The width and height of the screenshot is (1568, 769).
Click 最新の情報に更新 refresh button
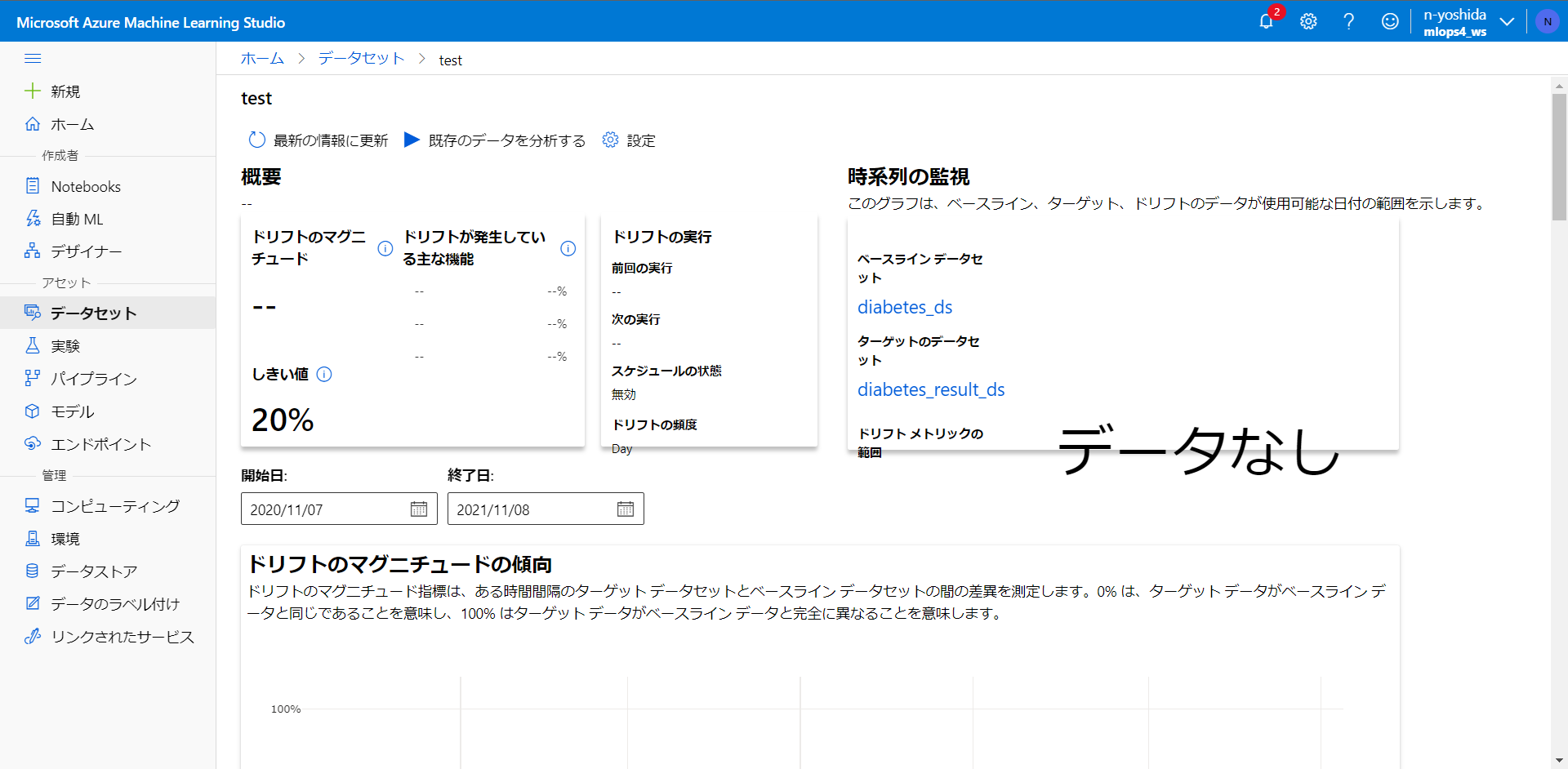(x=318, y=140)
